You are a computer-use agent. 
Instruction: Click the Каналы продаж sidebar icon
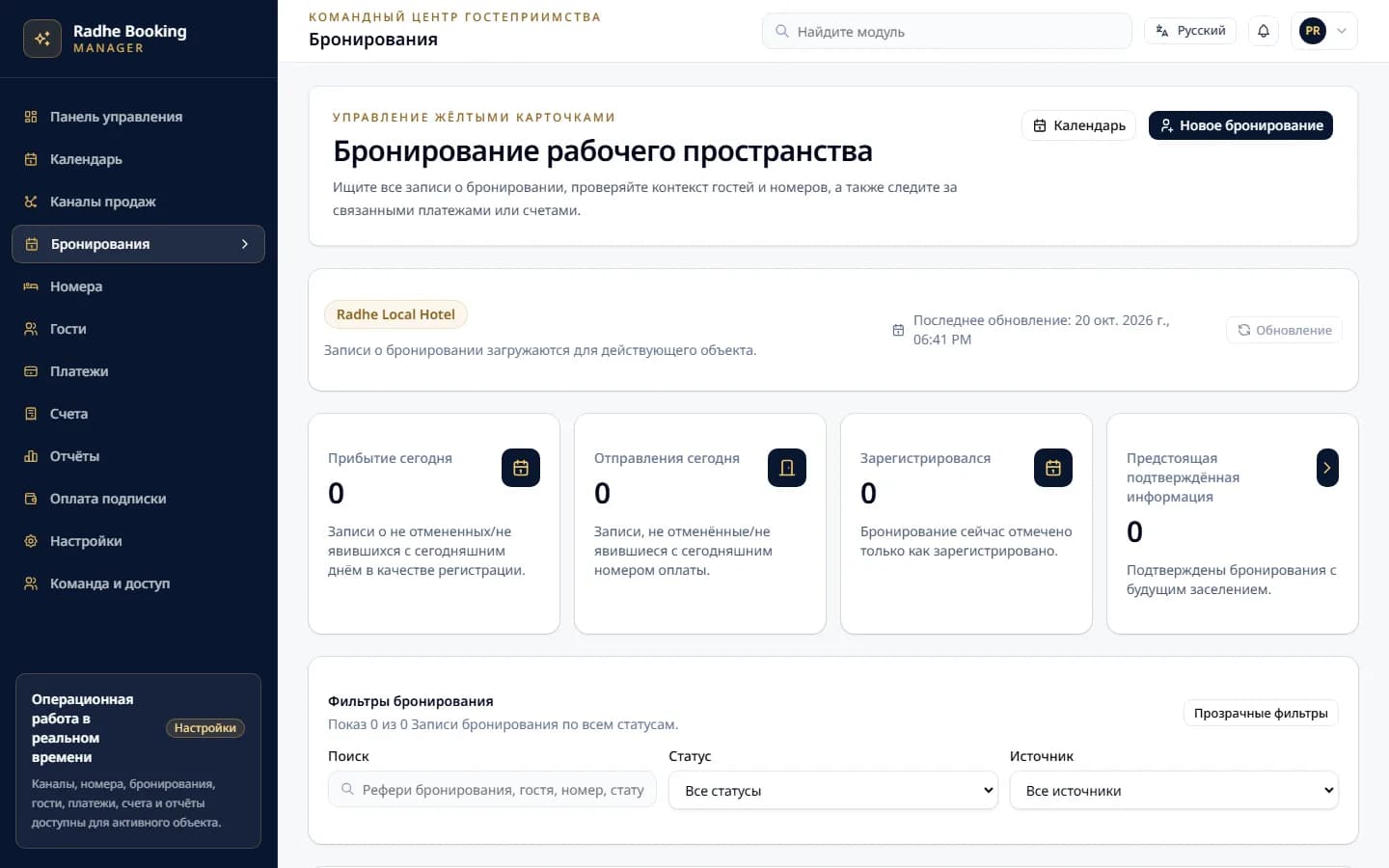coord(31,202)
